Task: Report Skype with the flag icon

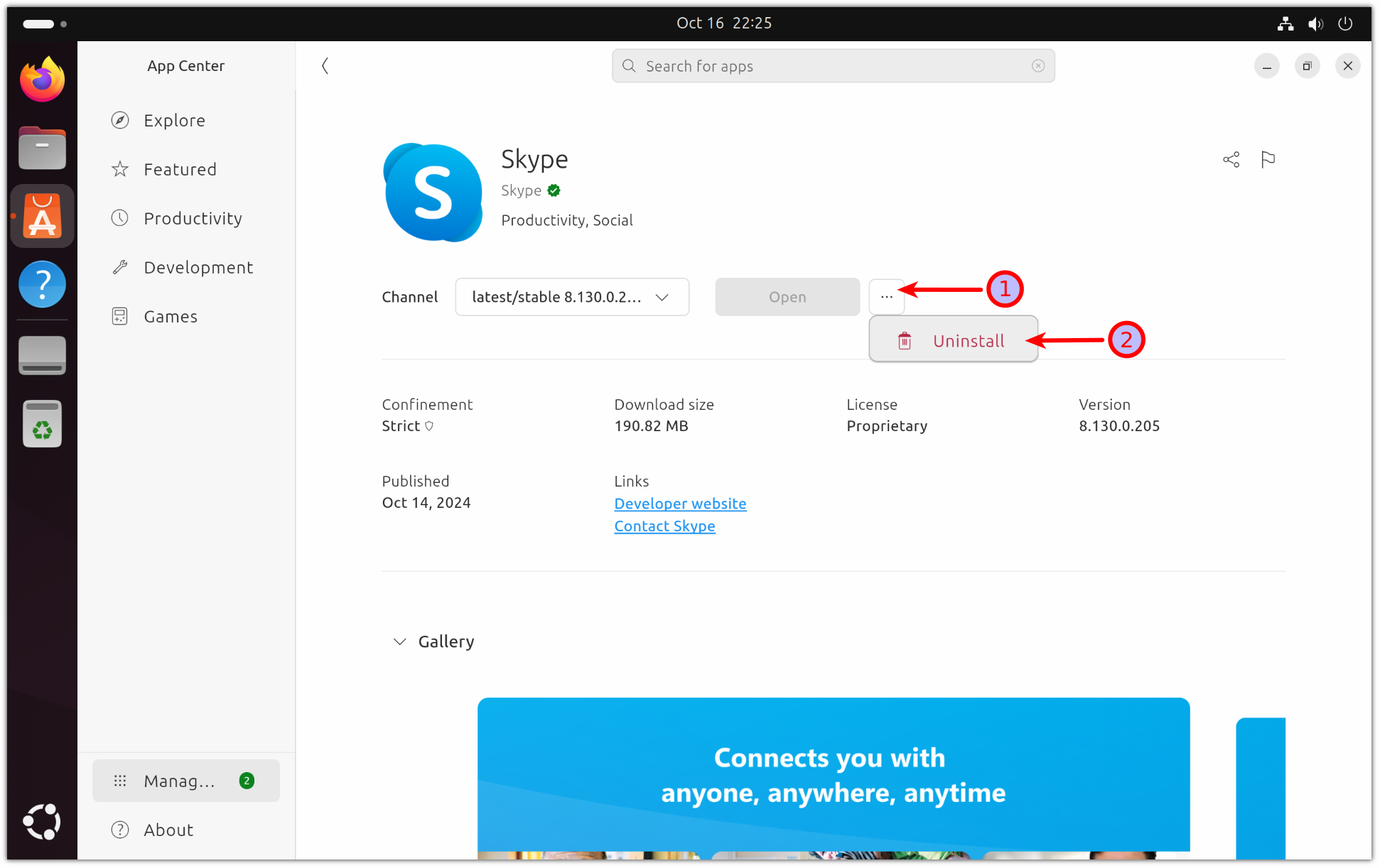Action: point(1268,160)
